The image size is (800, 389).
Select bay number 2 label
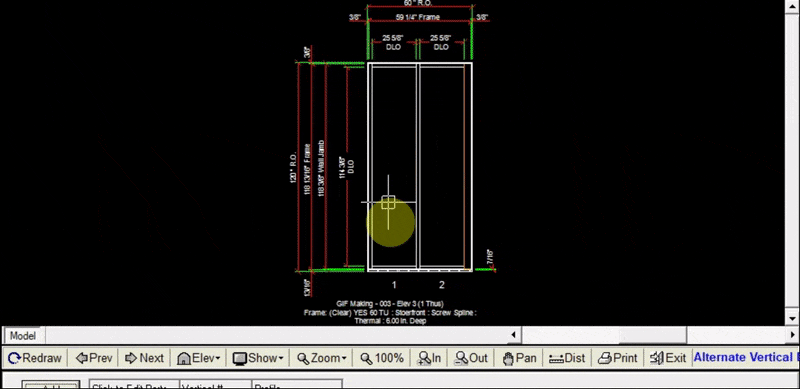click(441, 285)
